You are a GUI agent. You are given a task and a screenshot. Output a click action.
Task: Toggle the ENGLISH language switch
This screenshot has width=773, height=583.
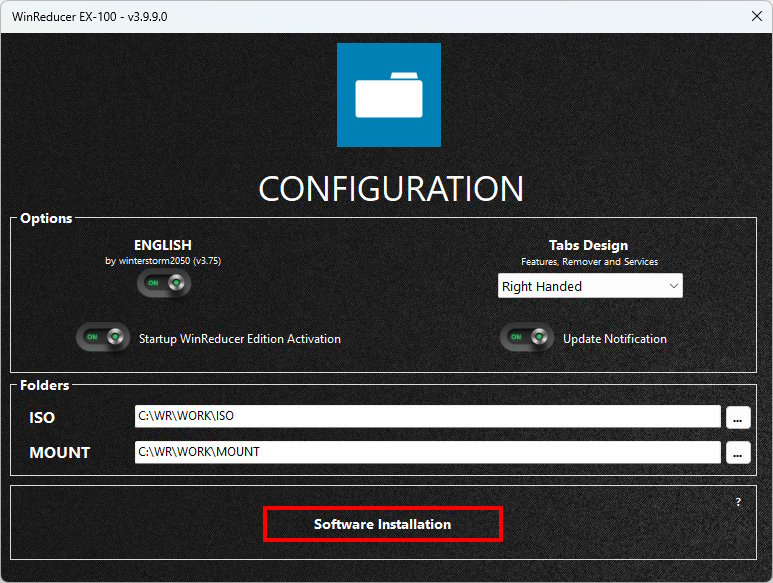(x=164, y=283)
